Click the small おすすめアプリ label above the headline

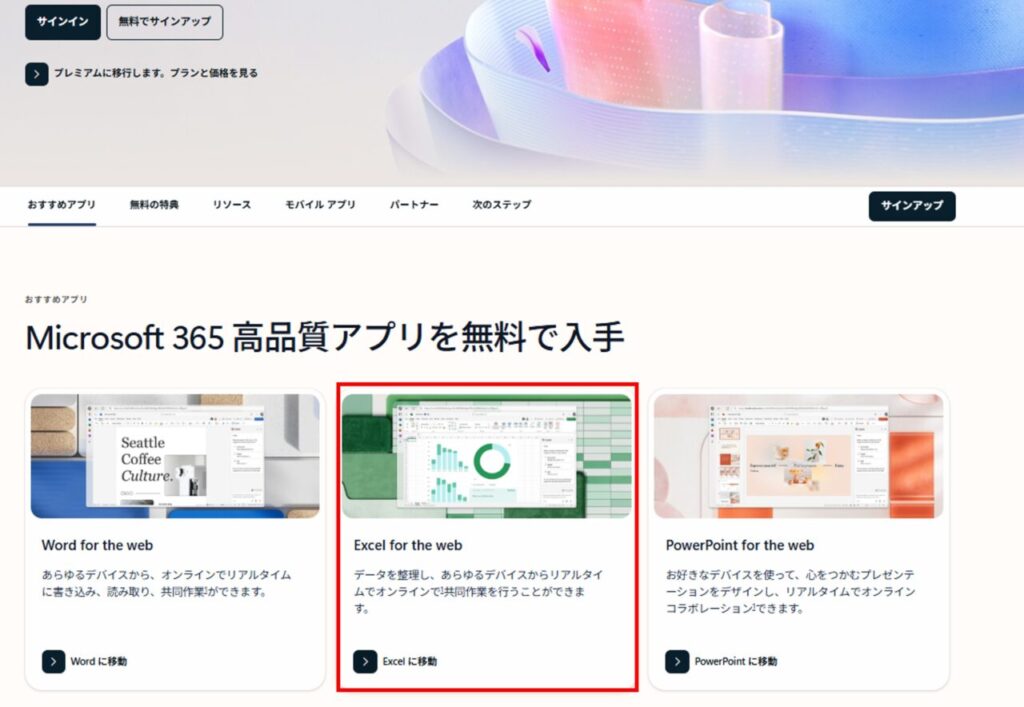[x=56, y=300]
